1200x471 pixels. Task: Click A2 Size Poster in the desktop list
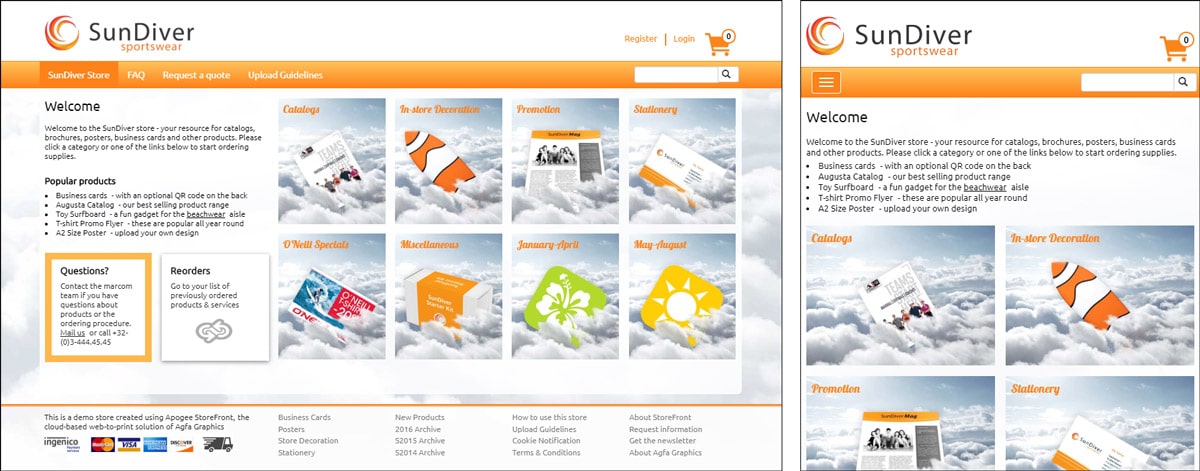81,232
